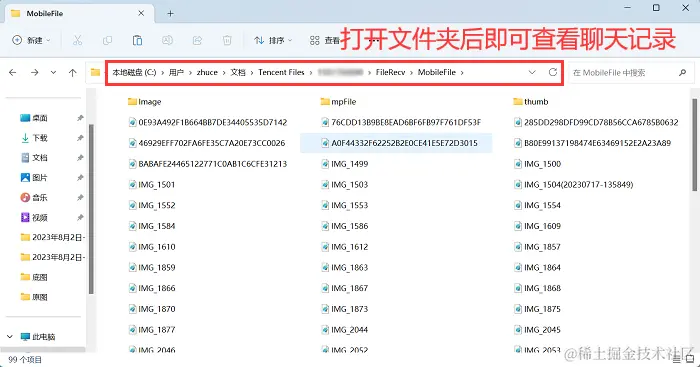
Task: Open the 查看 (View) menu
Action: (325, 41)
